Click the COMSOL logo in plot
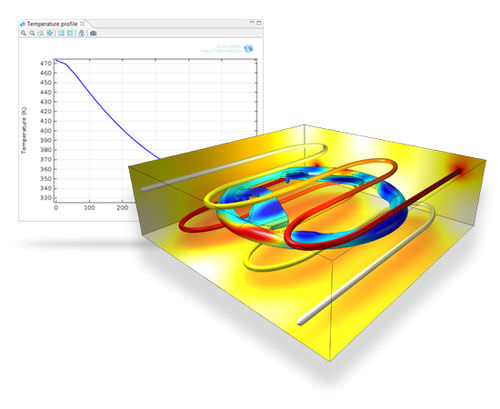This screenshot has width=500, height=409. [x=227, y=49]
